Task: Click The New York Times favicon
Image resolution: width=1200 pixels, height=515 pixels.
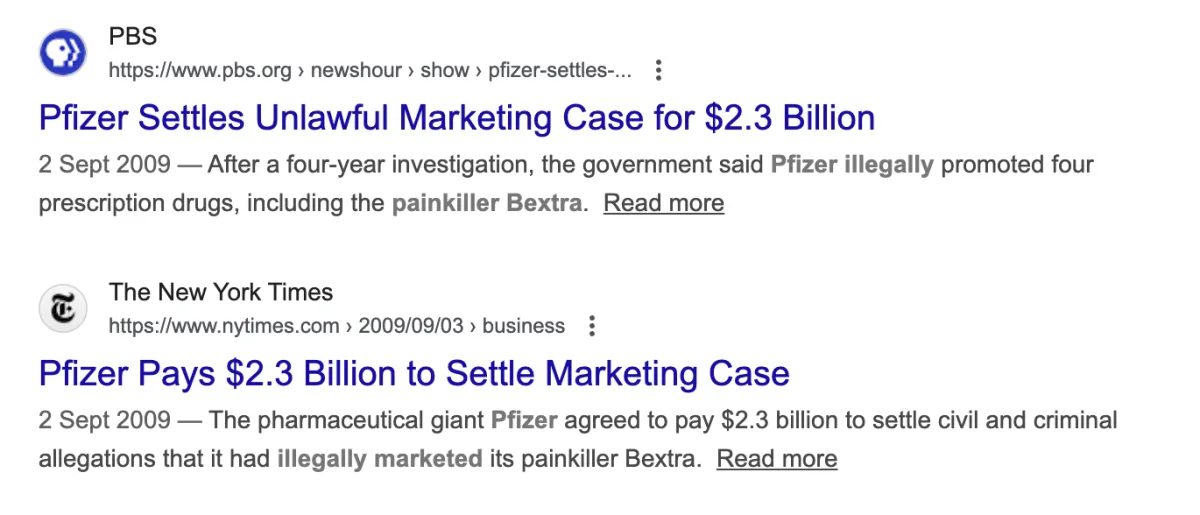Action: coord(63,309)
